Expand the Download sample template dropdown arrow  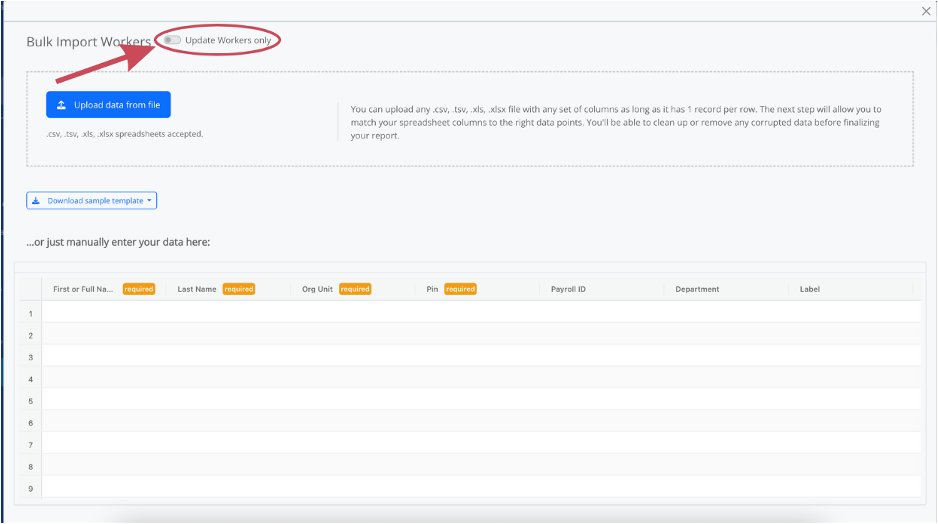coord(150,200)
